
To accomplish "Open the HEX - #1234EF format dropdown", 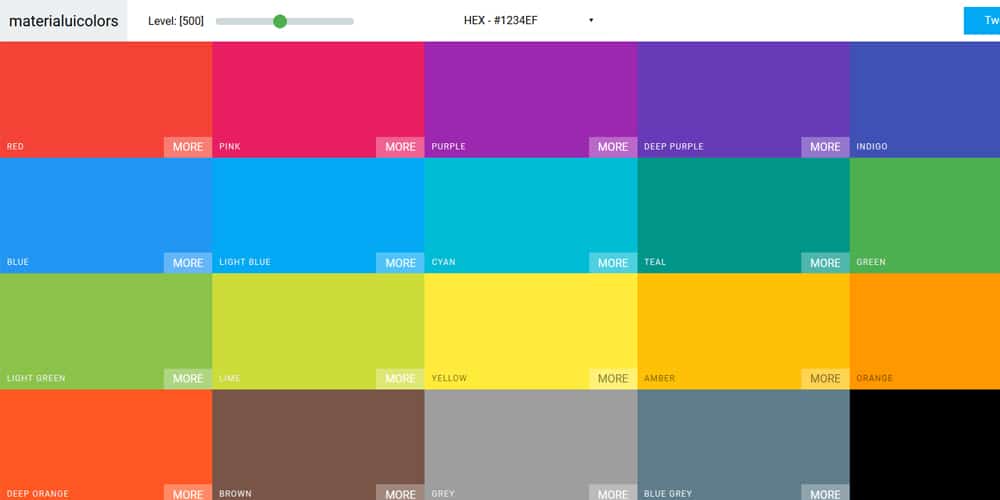I will tap(529, 20).
